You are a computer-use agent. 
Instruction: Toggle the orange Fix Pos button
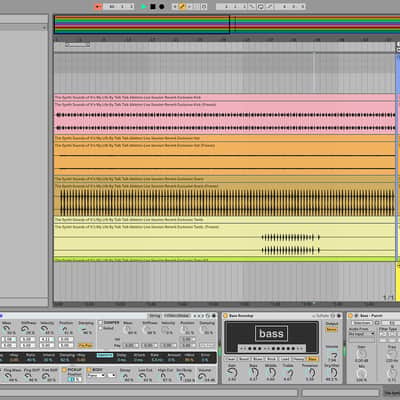click(x=85, y=345)
